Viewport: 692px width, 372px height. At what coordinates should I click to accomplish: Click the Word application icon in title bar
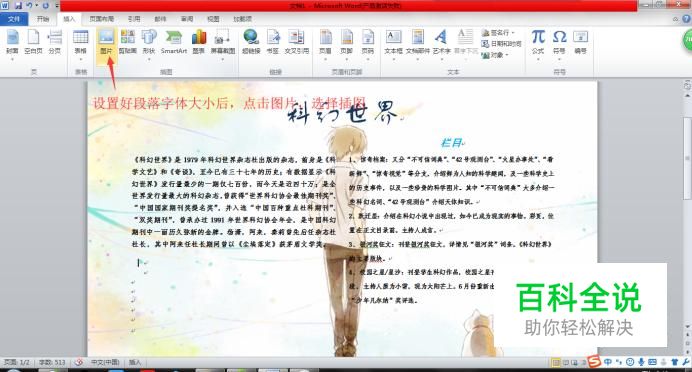pyautogui.click(x=5, y=6)
